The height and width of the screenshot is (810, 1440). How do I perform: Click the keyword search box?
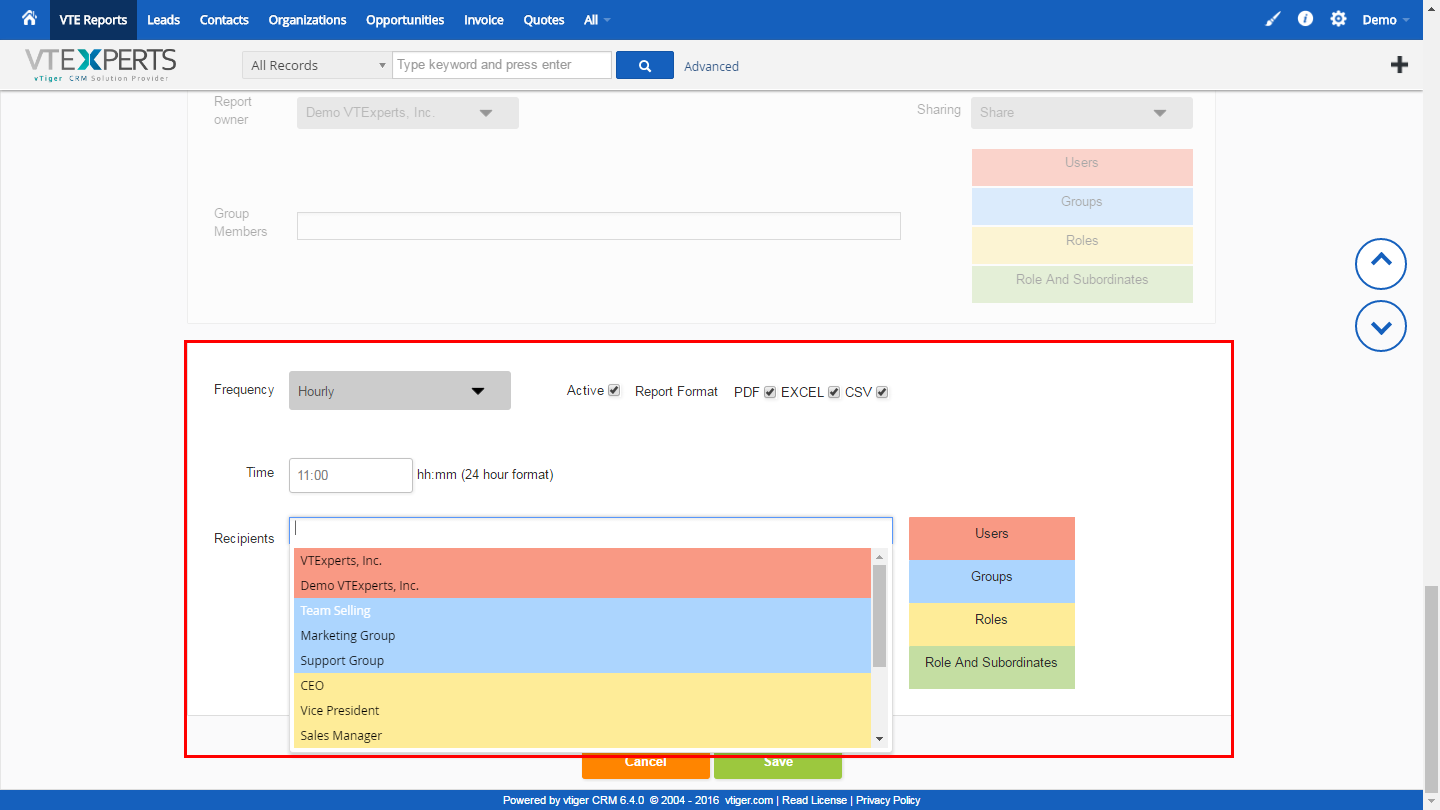pos(502,65)
